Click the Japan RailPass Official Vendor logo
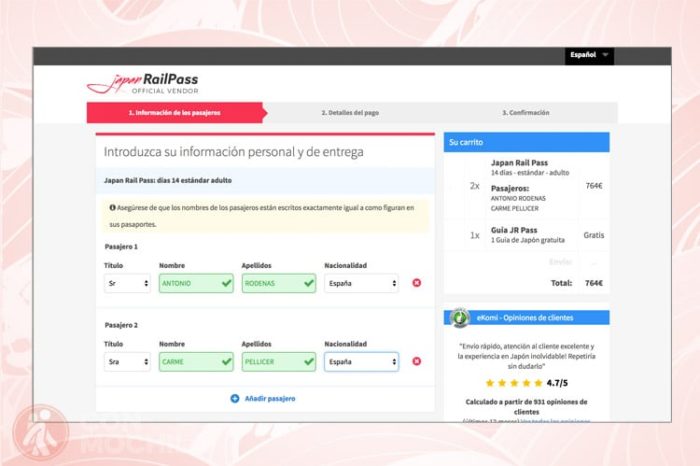 (x=142, y=83)
